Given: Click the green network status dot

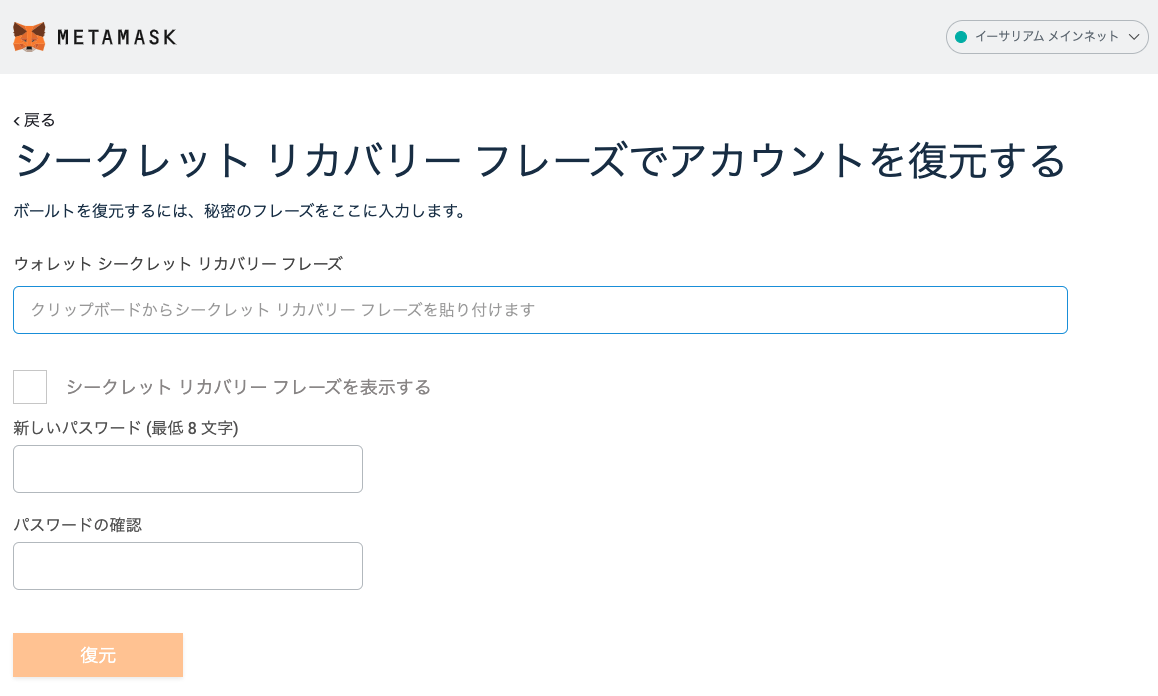Looking at the screenshot, I should [961, 37].
